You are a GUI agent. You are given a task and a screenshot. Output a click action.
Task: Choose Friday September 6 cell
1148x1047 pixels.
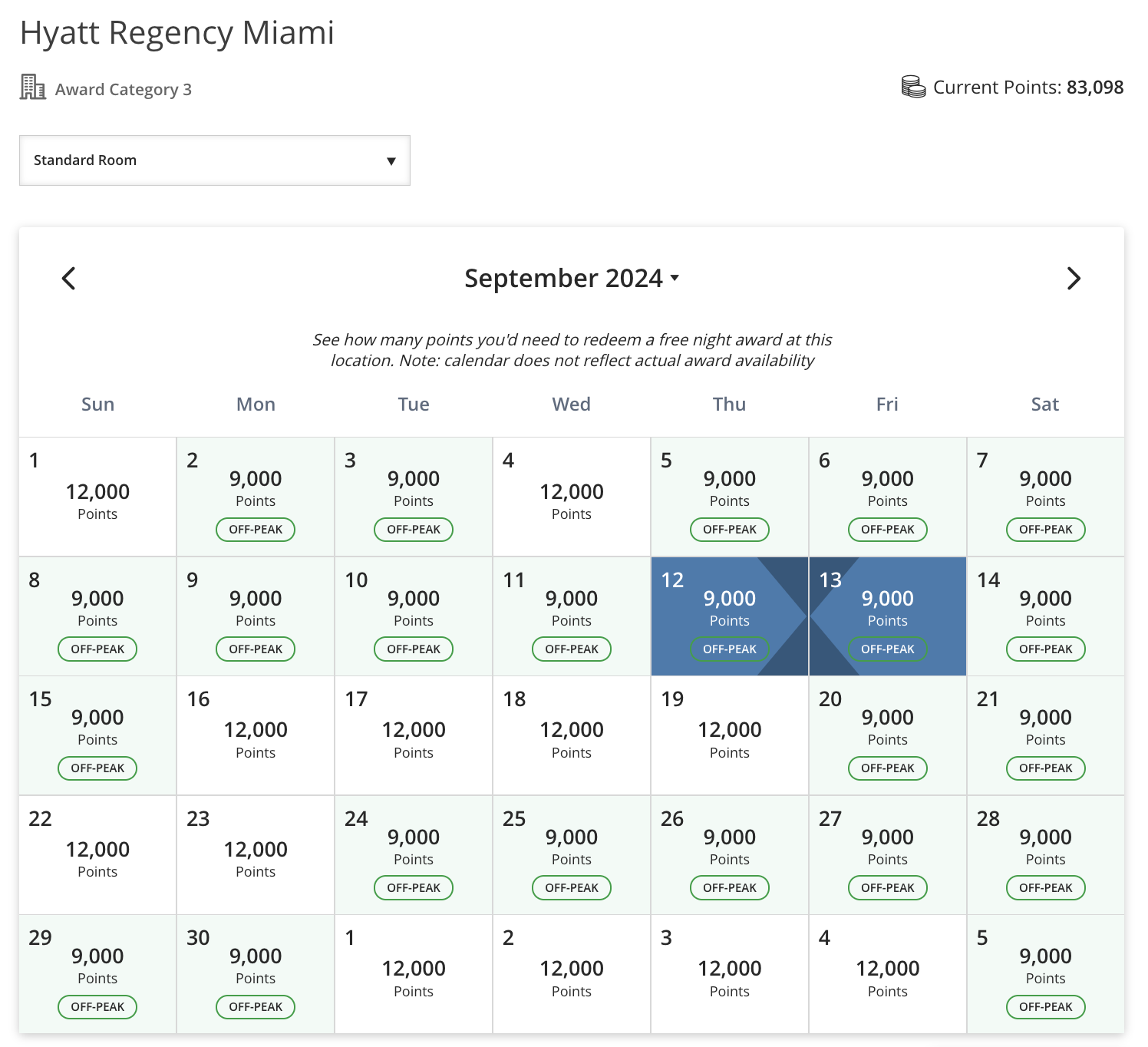tap(888, 497)
